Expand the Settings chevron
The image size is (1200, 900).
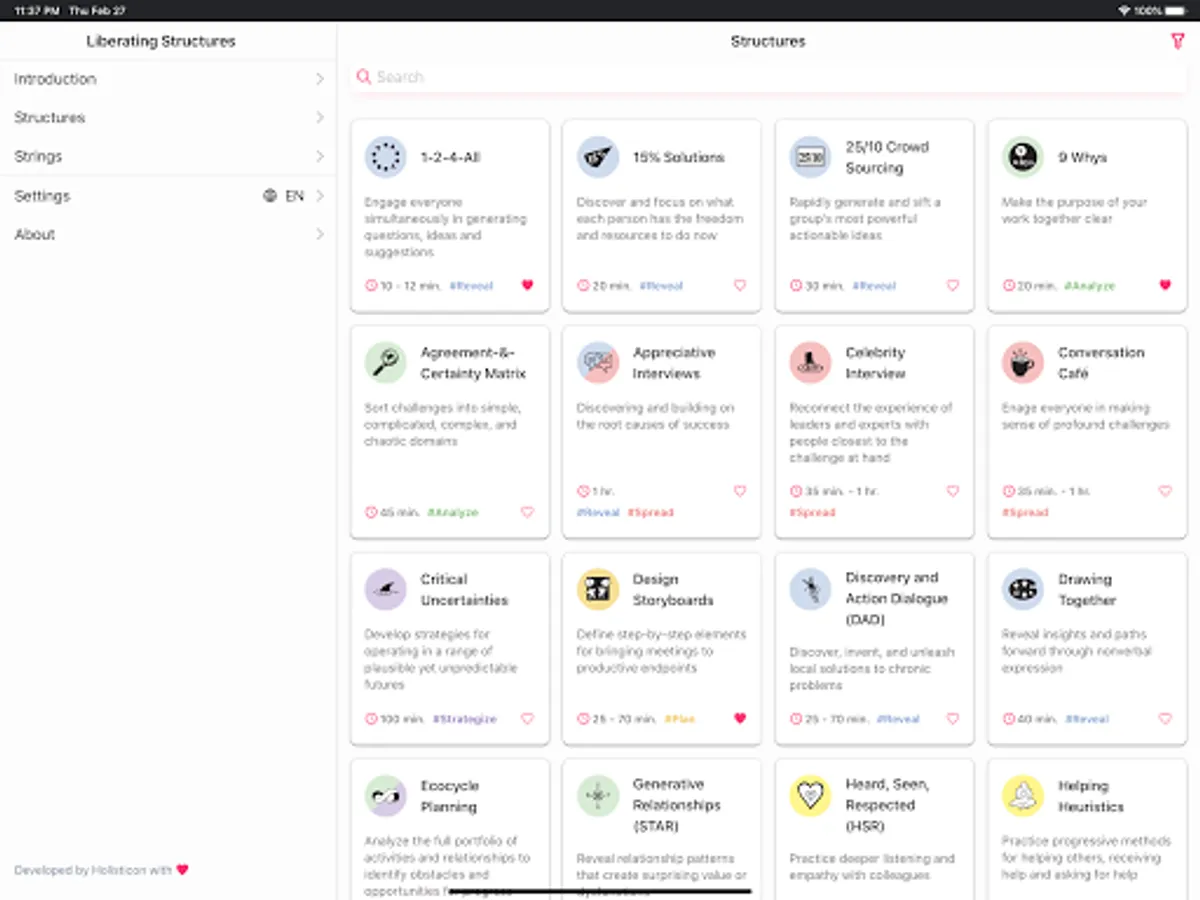point(320,196)
